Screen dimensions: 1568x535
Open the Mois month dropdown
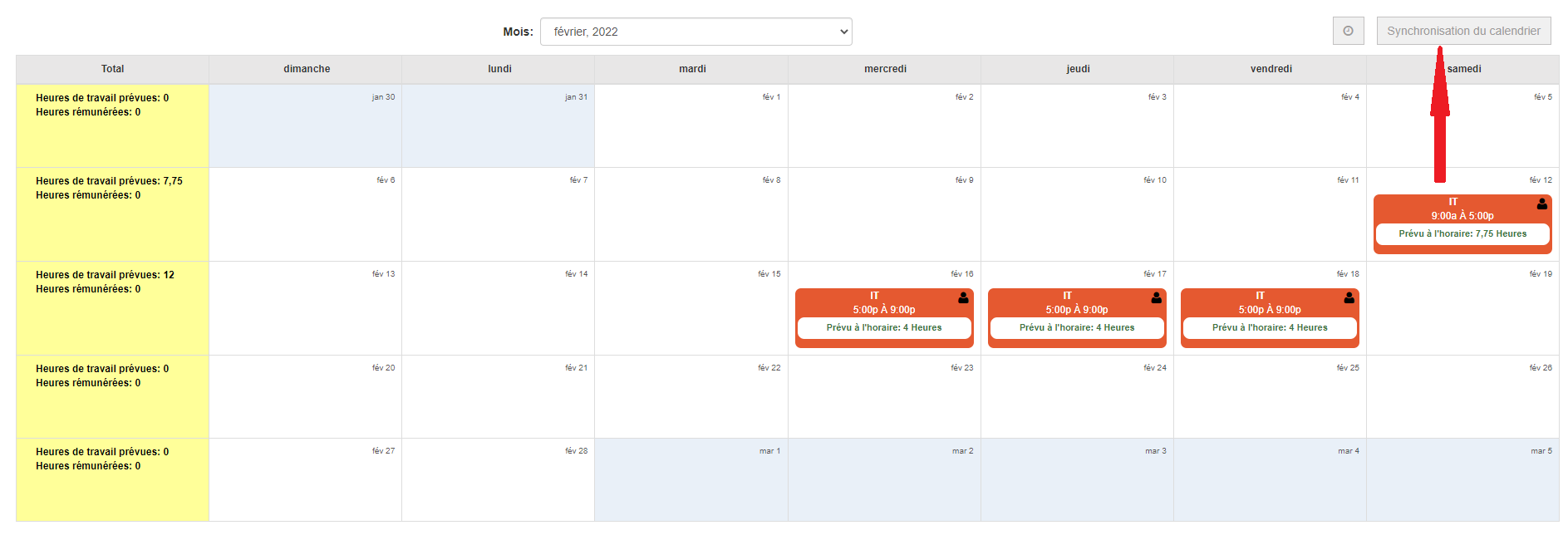click(x=696, y=32)
